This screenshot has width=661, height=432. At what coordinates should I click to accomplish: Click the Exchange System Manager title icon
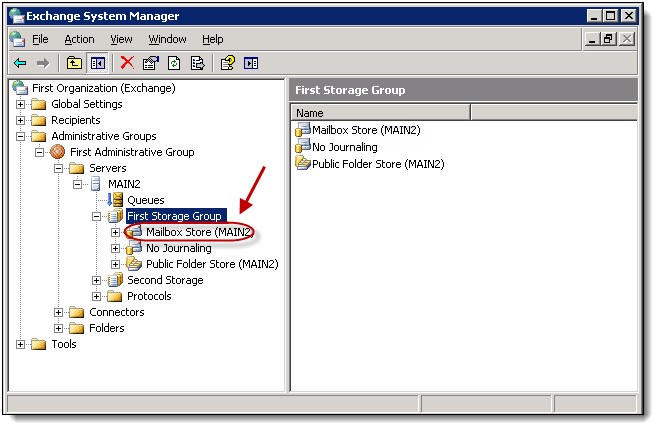pos(17,16)
